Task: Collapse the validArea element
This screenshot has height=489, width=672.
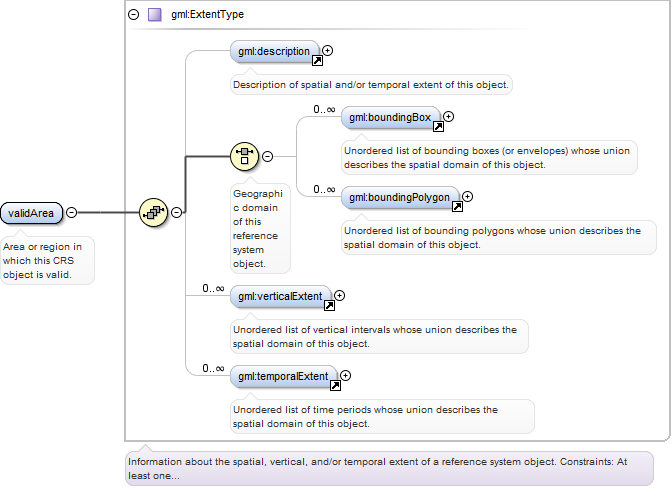Action: tap(72, 213)
